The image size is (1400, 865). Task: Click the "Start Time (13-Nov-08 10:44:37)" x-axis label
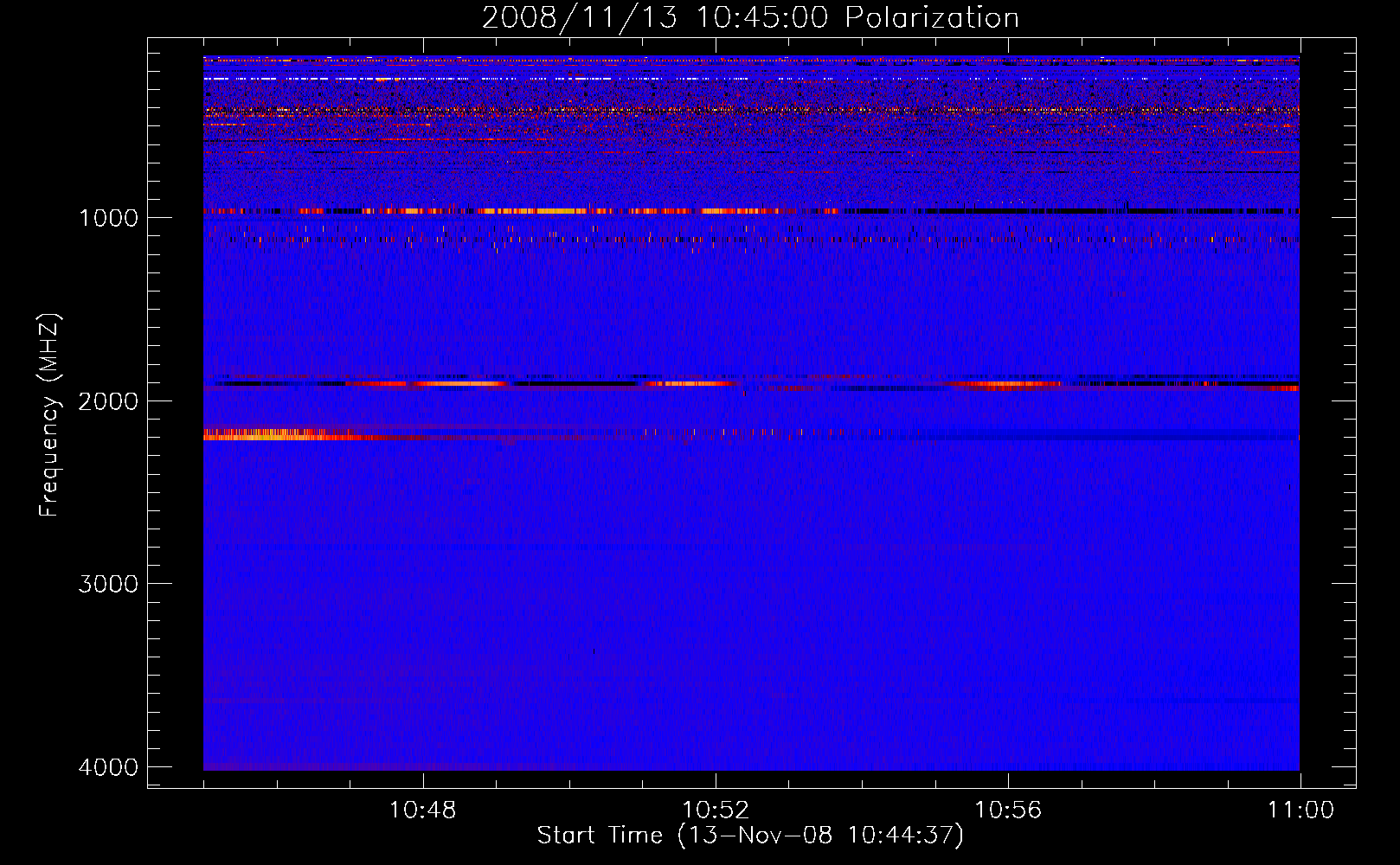point(750,836)
